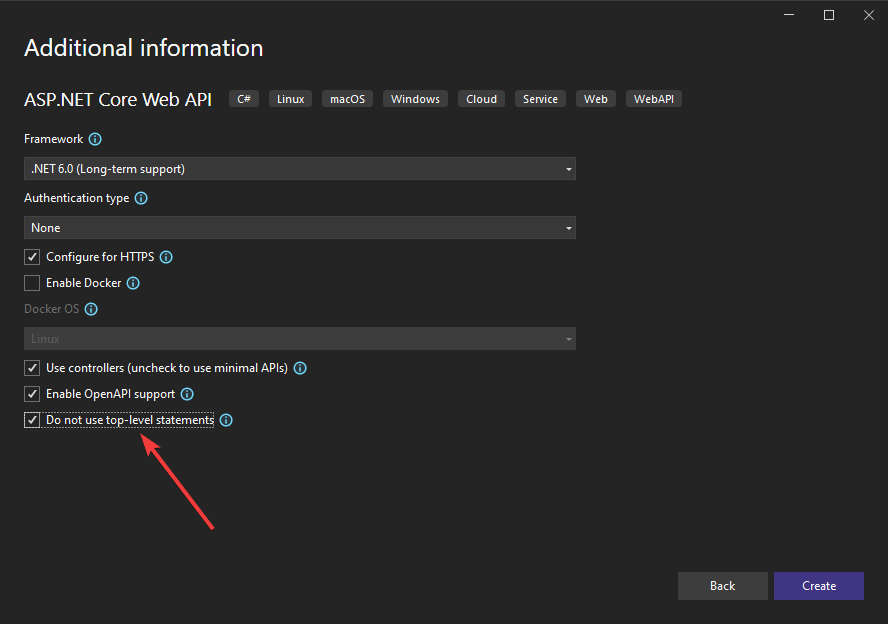Click the Docker OS label
This screenshot has width=888, height=624.
52,309
